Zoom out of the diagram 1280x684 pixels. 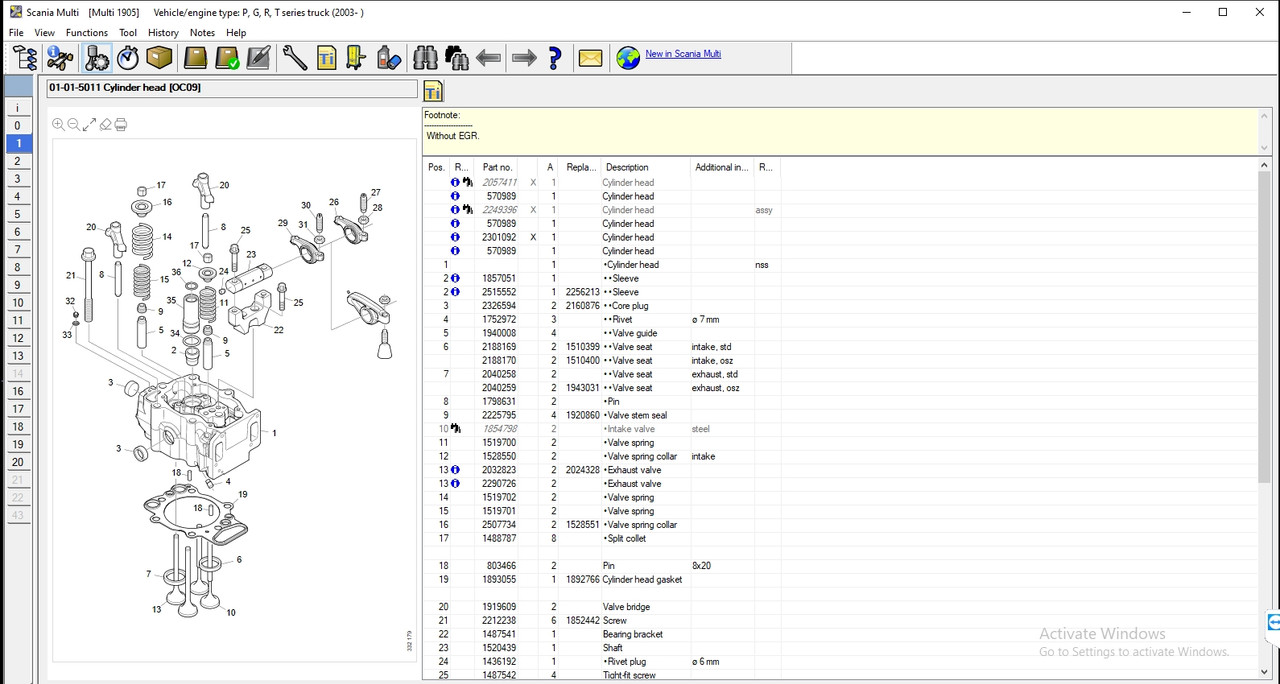[73, 124]
